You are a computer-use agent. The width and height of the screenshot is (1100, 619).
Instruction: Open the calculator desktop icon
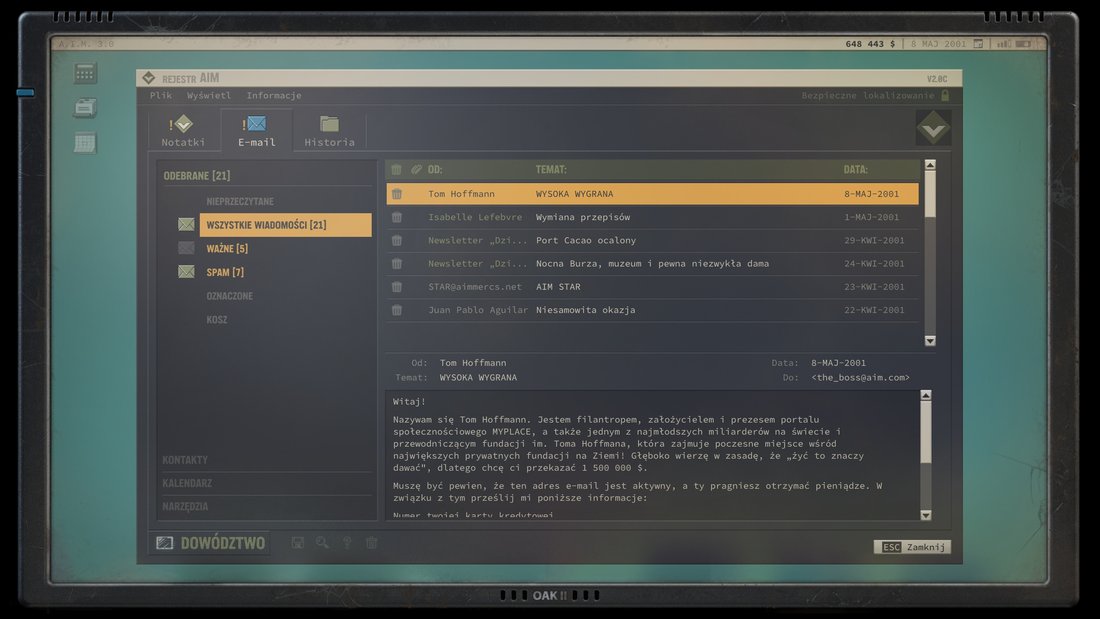[86, 73]
